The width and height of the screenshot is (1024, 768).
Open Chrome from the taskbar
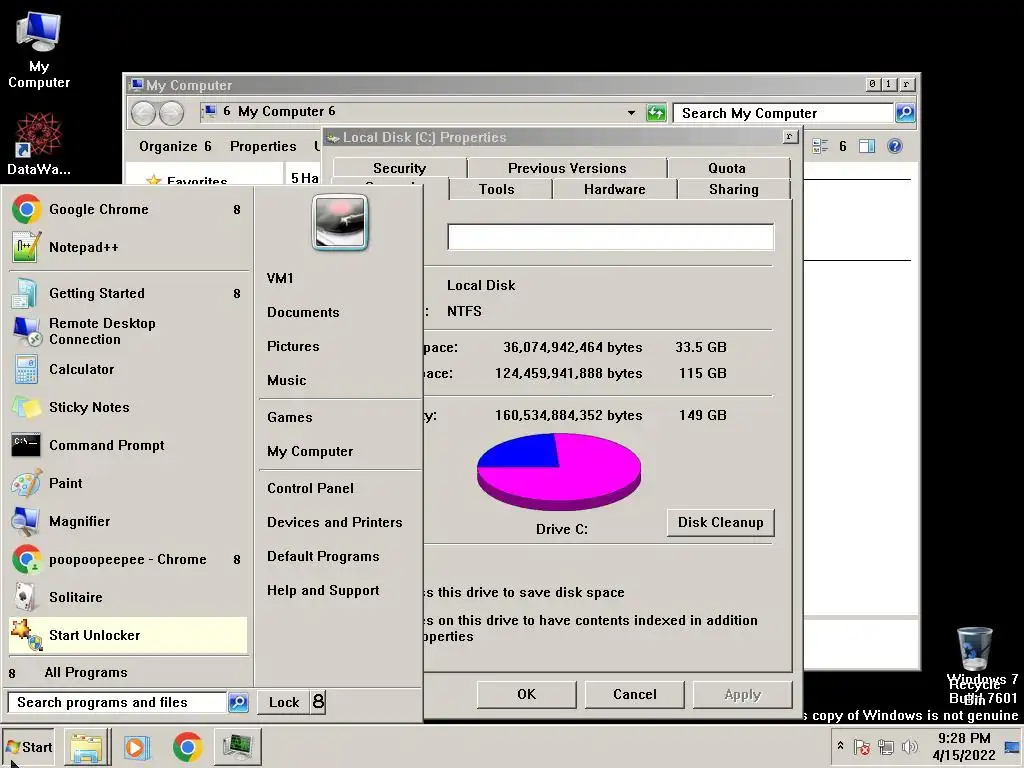point(187,746)
